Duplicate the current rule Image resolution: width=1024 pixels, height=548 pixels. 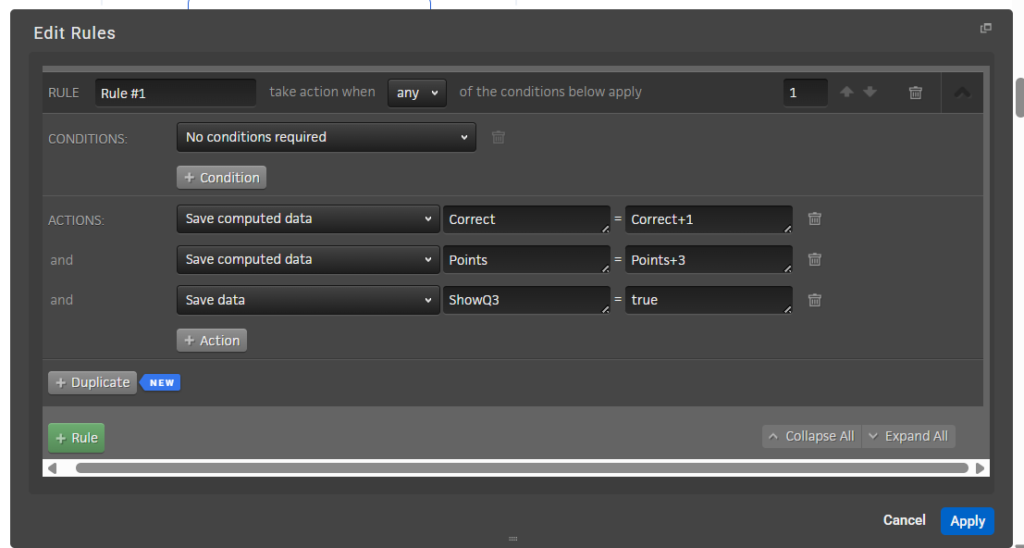(92, 382)
